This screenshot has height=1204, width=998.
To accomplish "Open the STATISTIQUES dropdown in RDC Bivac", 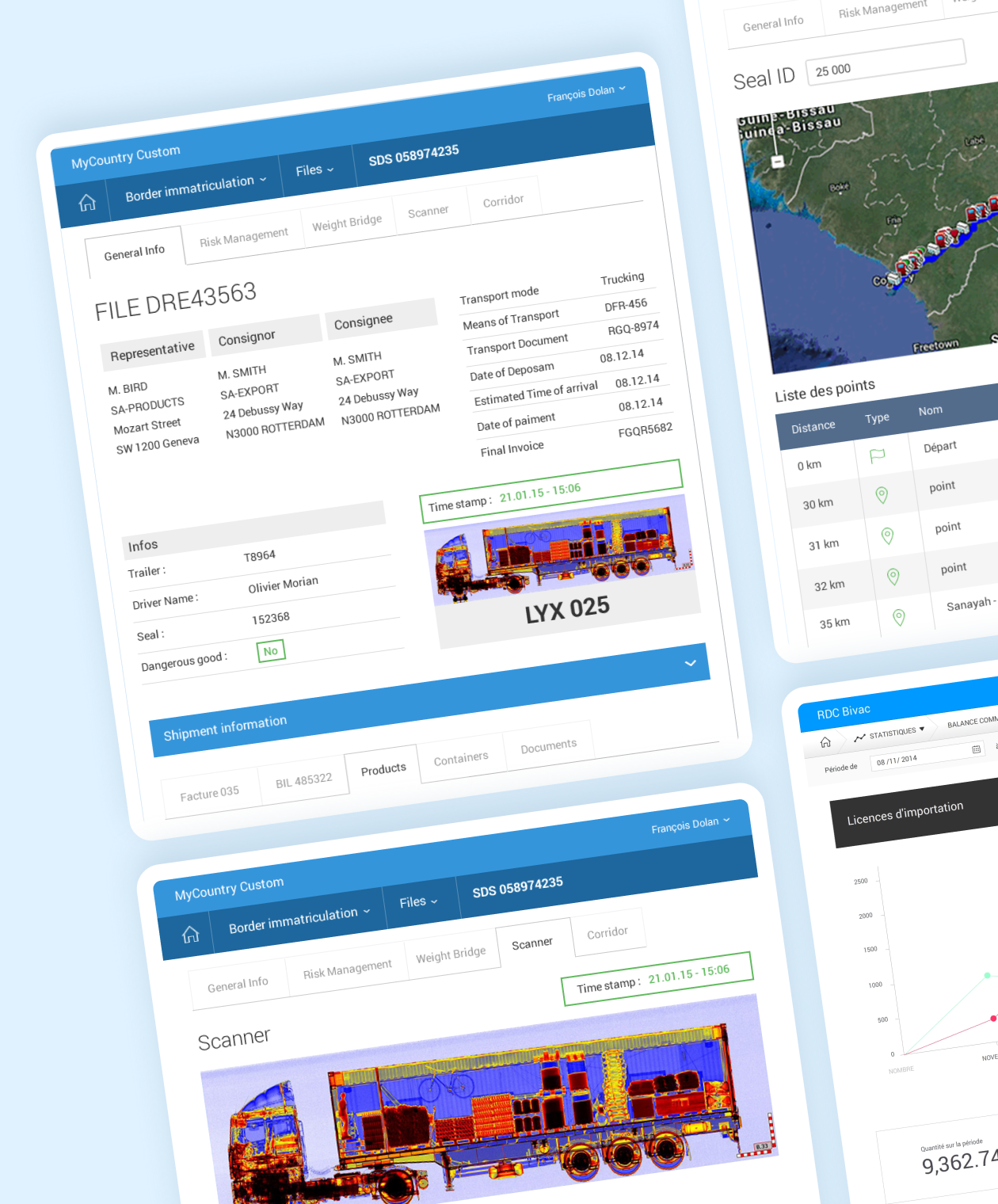I will pos(897,732).
